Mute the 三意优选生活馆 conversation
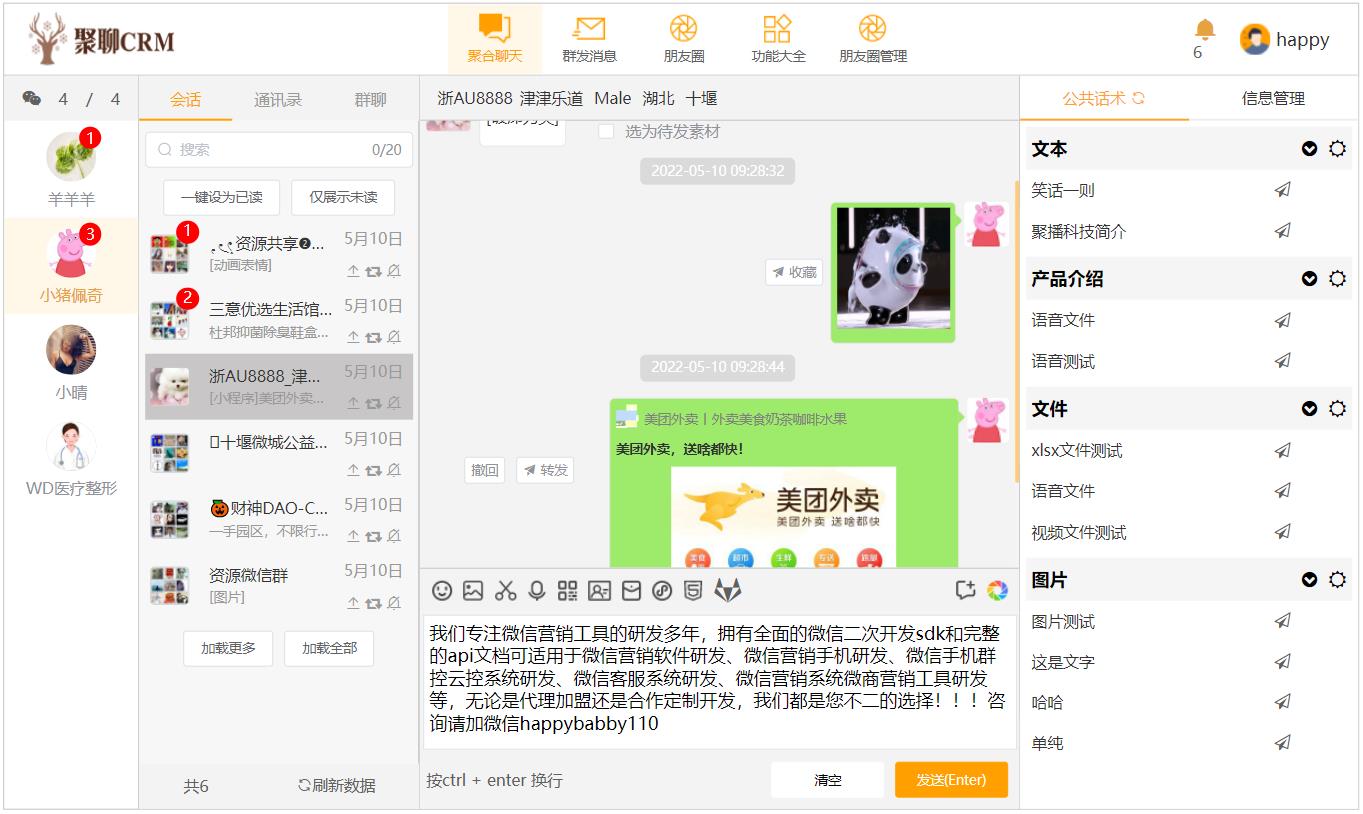This screenshot has width=1363, height=814. coord(394,337)
